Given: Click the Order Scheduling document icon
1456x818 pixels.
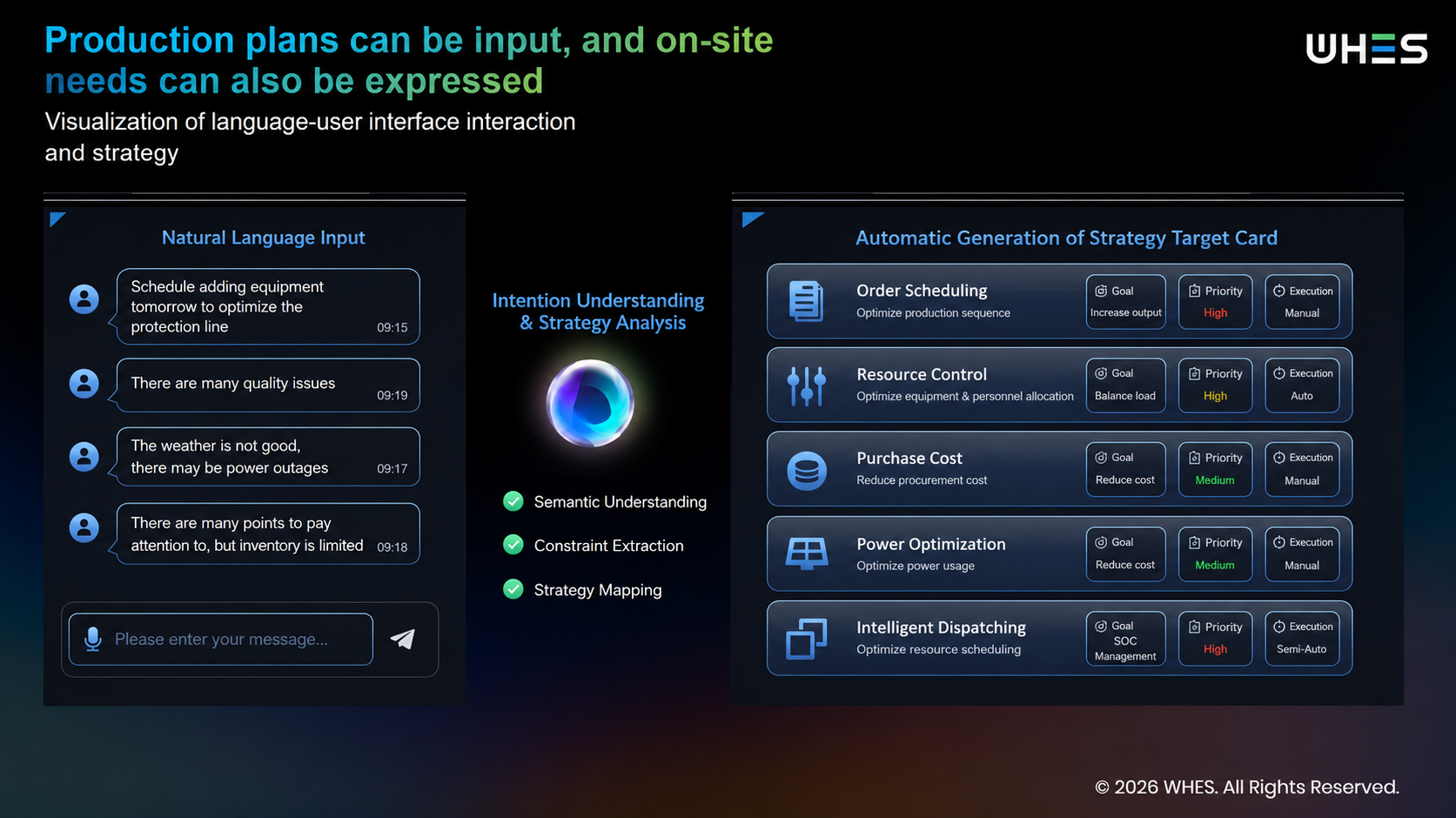Looking at the screenshot, I should click(x=806, y=301).
